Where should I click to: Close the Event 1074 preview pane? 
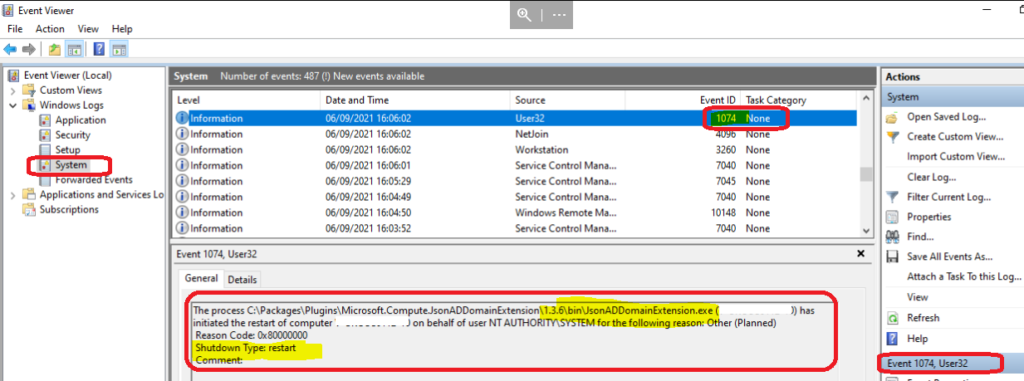861,253
